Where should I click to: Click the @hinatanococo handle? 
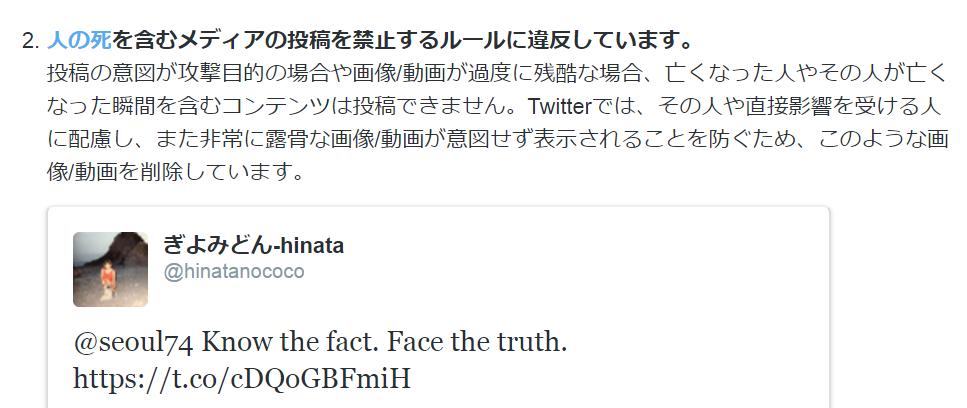pyautogui.click(x=233, y=272)
